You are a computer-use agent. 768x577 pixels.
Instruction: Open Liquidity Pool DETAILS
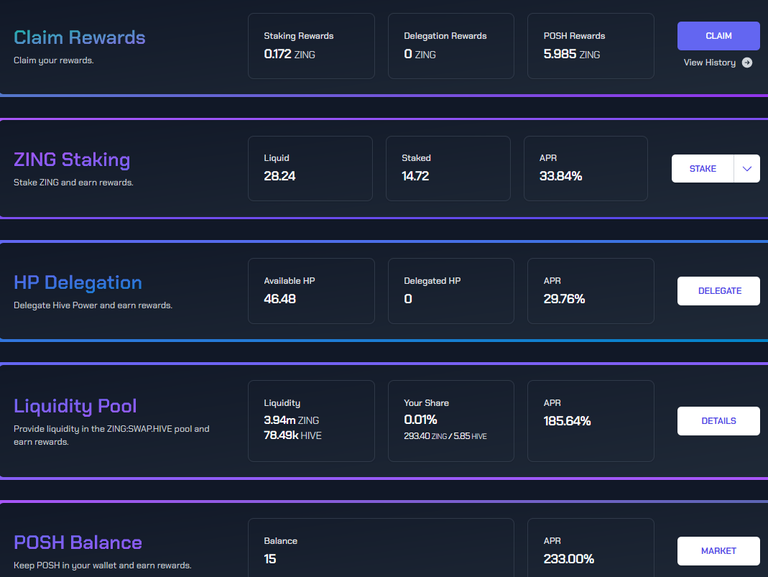tap(719, 421)
